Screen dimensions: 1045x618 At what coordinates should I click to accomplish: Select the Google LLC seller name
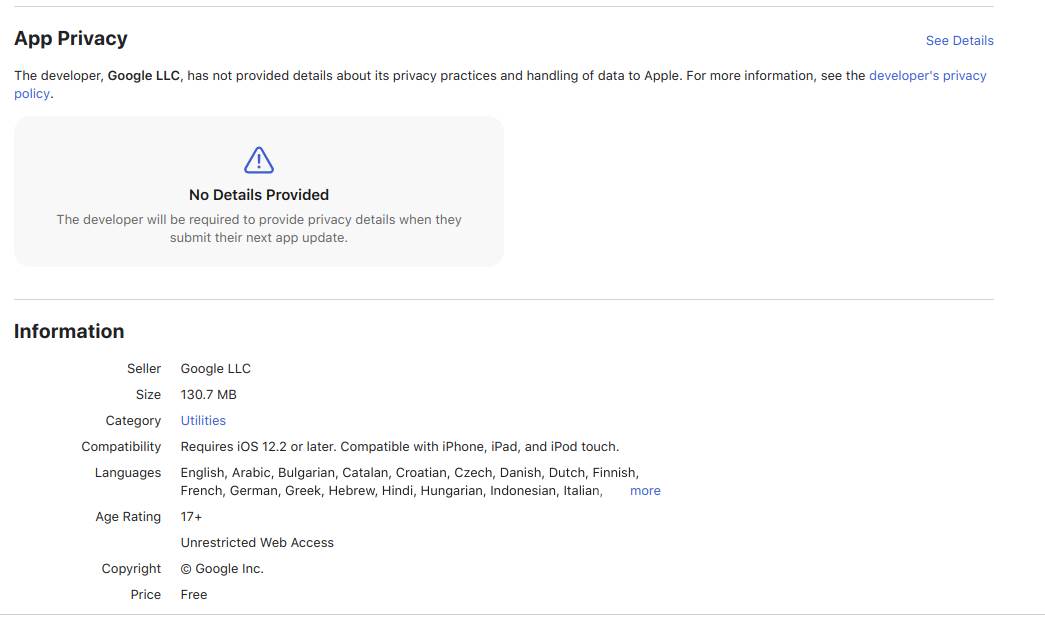click(x=216, y=368)
